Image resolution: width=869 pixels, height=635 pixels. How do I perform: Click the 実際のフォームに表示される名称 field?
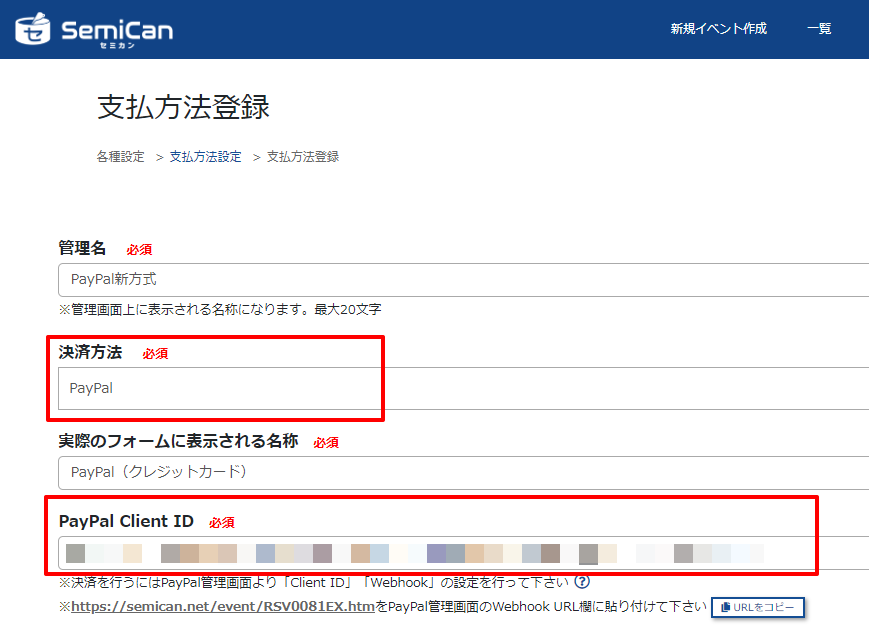[x=463, y=473]
